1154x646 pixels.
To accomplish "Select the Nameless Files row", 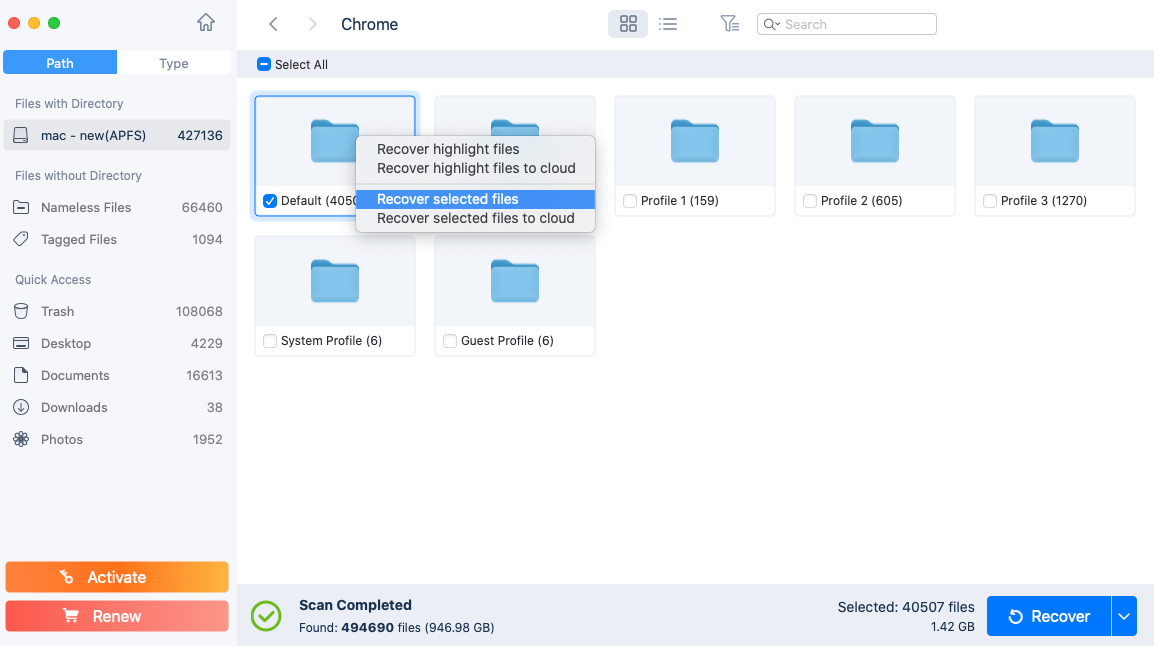I will 117,207.
